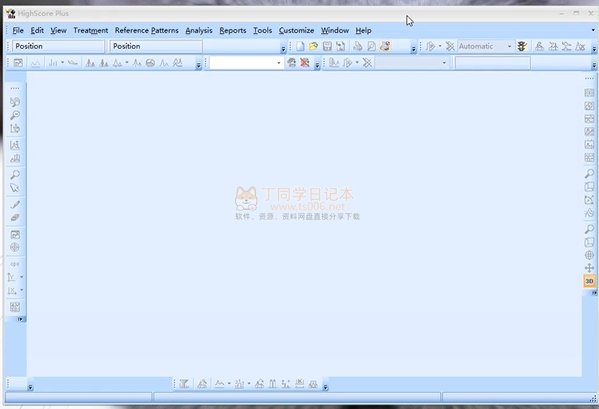The image size is (599, 409).
Task: Click the red crossed-out icon beside blank combo box
Action: (x=304, y=63)
